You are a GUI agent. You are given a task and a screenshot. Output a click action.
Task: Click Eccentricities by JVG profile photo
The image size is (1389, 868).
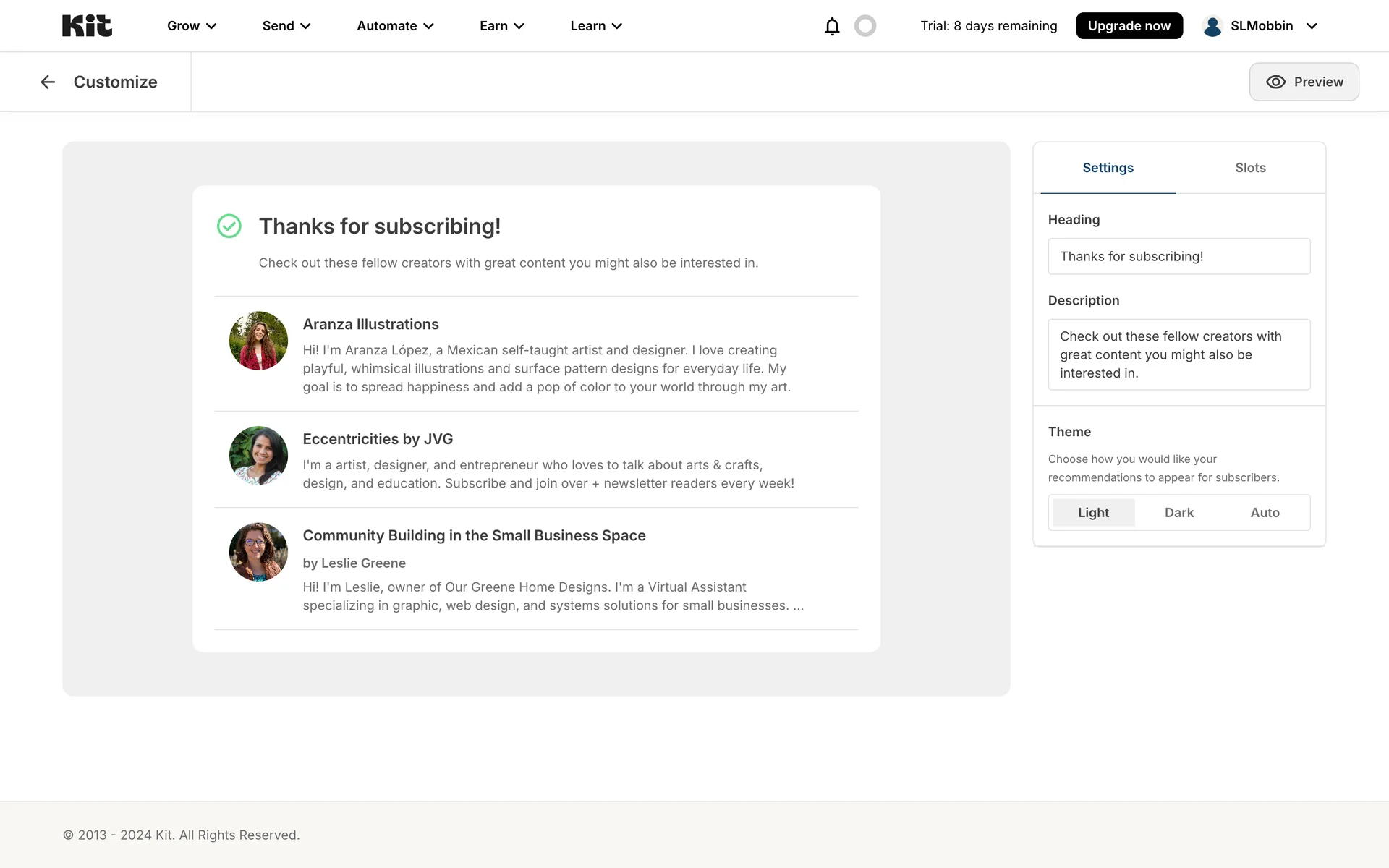coord(258,456)
